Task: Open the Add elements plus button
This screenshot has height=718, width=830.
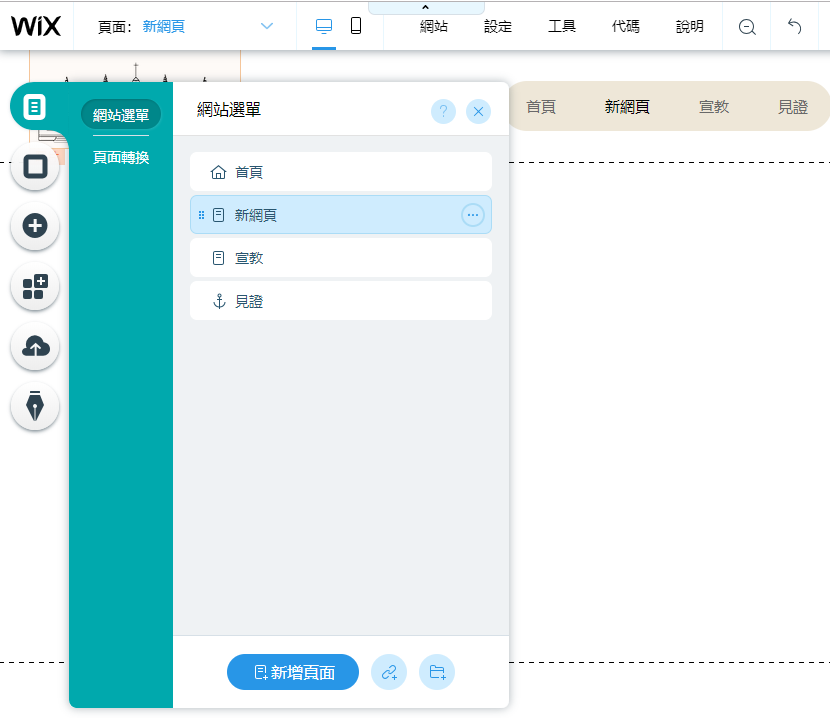Action: pyautogui.click(x=35, y=226)
